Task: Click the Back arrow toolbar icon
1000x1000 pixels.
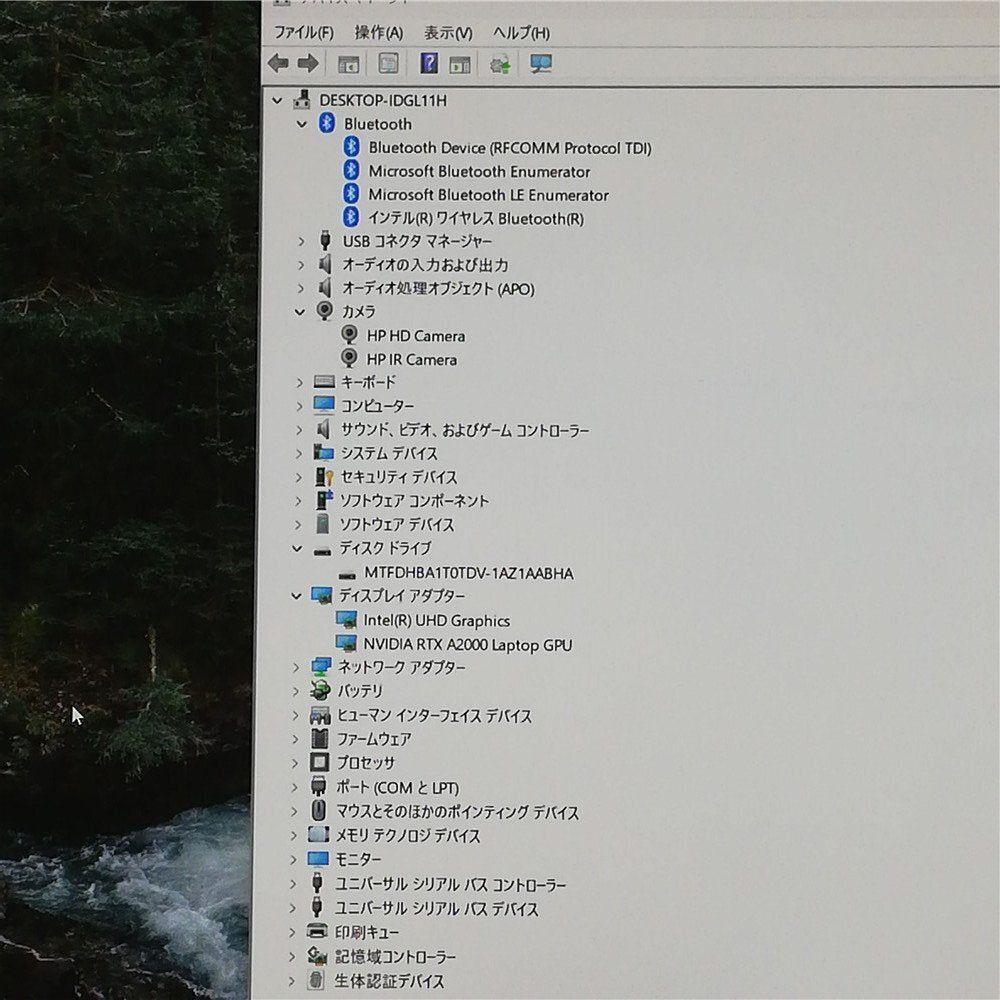Action: click(x=278, y=63)
